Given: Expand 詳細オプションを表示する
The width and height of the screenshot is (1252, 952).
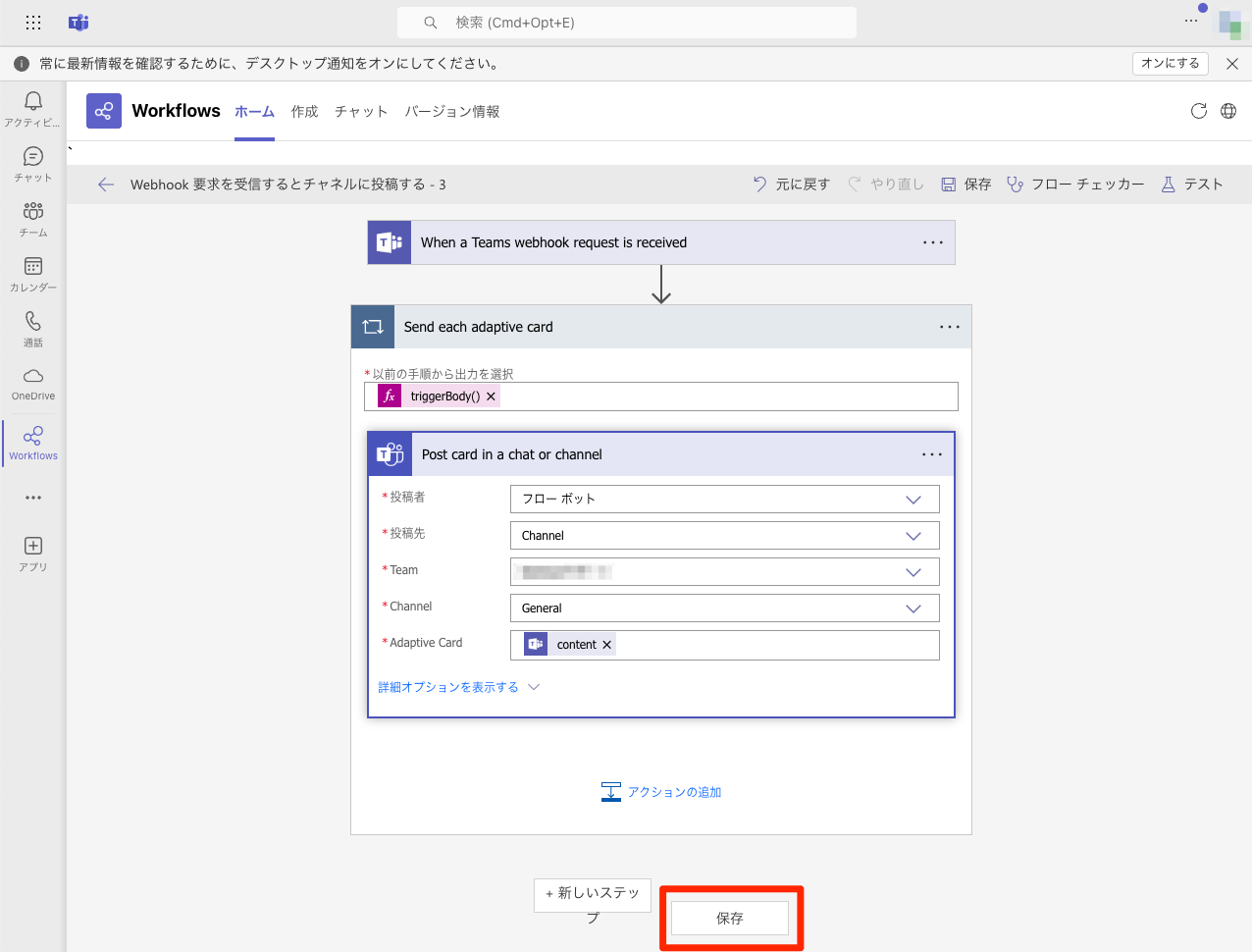Looking at the screenshot, I should [x=459, y=687].
